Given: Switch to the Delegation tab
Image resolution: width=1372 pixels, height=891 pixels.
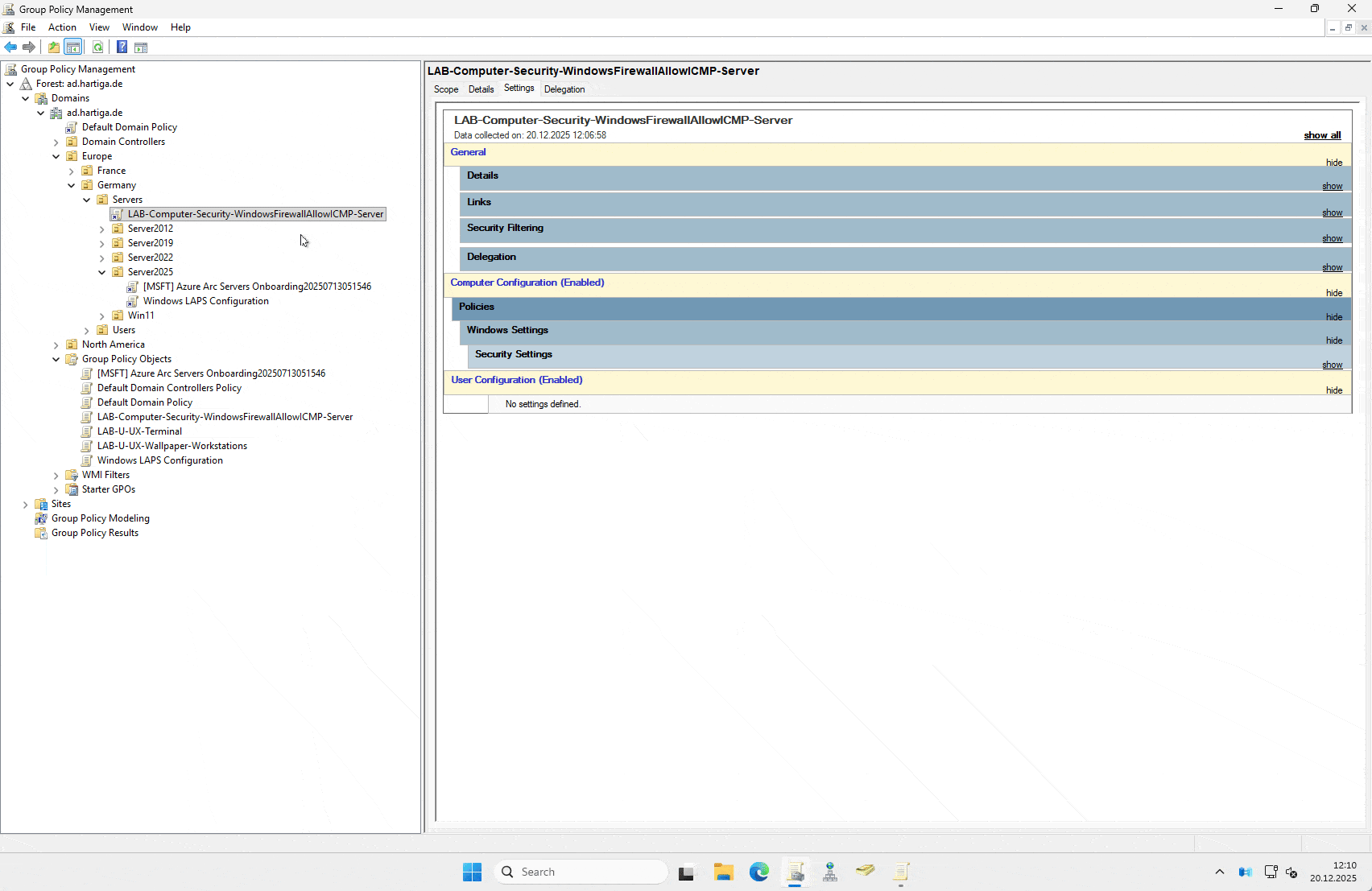Looking at the screenshot, I should click(564, 89).
